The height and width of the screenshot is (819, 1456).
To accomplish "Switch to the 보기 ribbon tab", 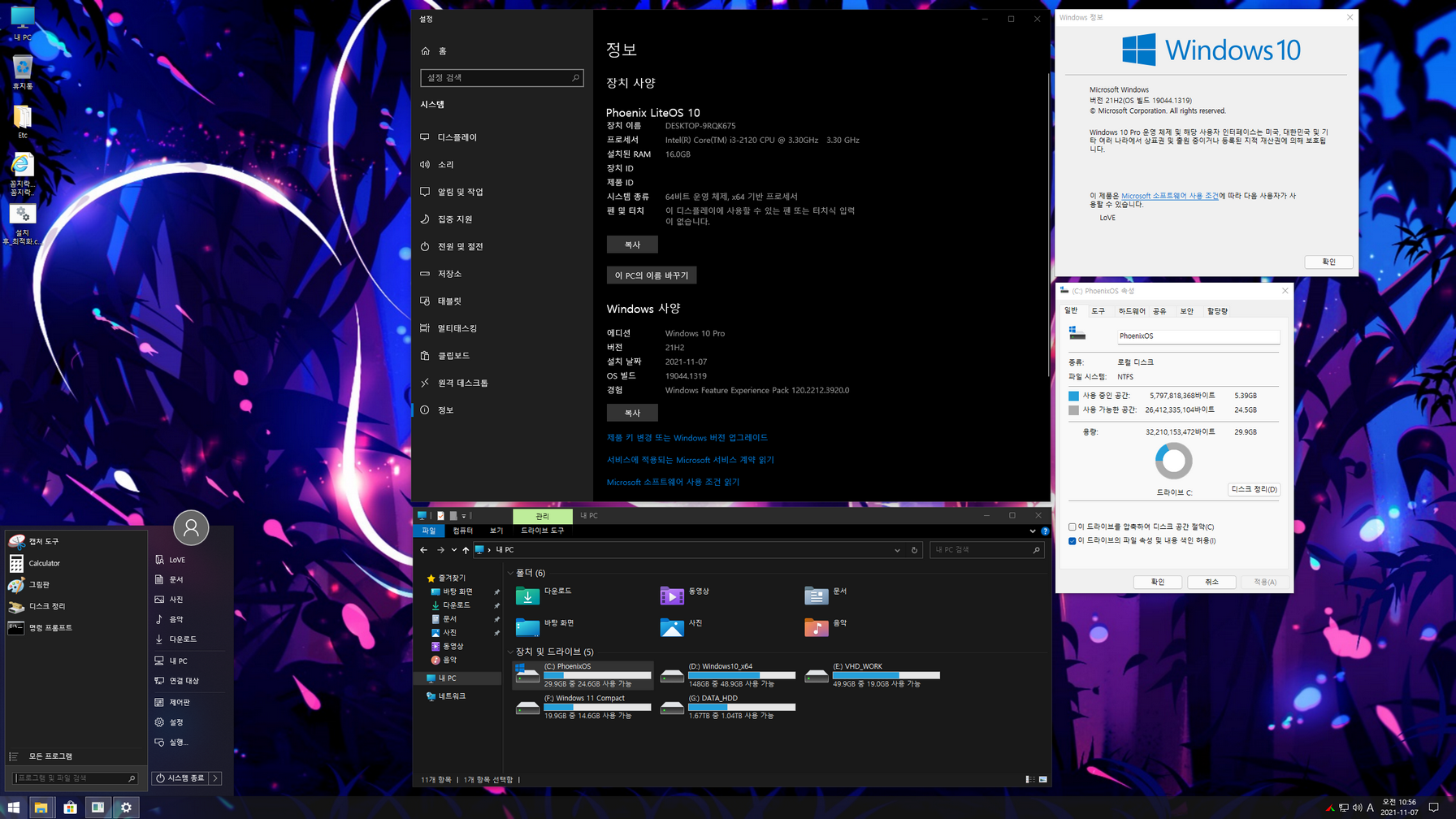I will [x=496, y=531].
